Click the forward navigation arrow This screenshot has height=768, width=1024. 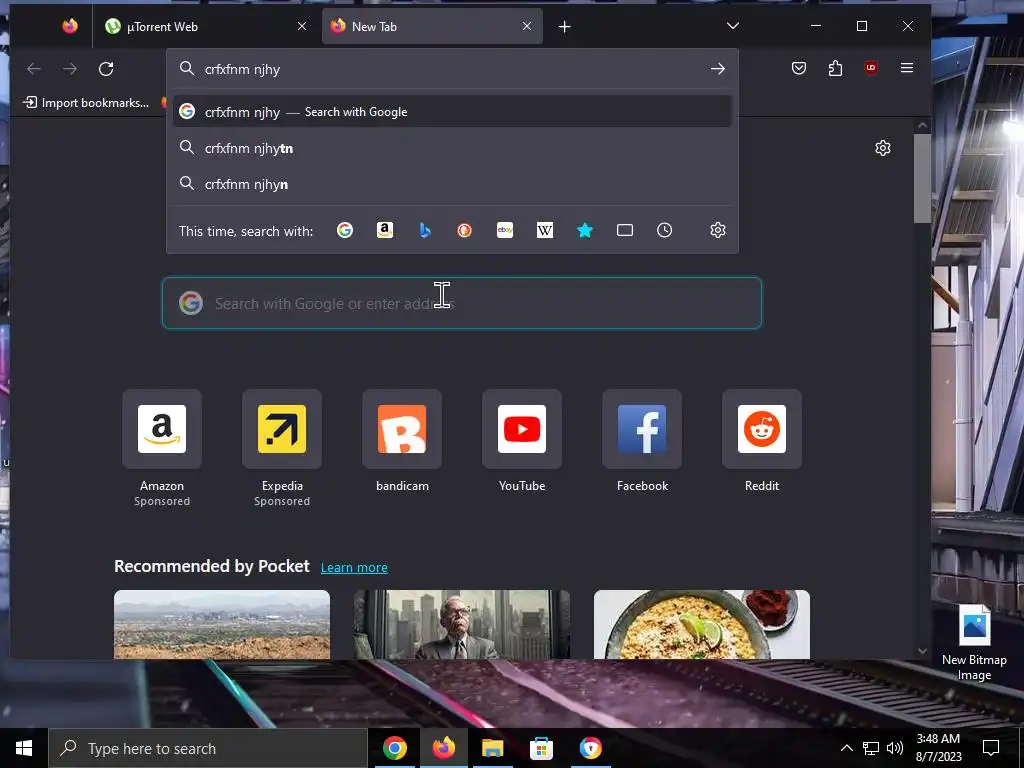click(x=70, y=69)
